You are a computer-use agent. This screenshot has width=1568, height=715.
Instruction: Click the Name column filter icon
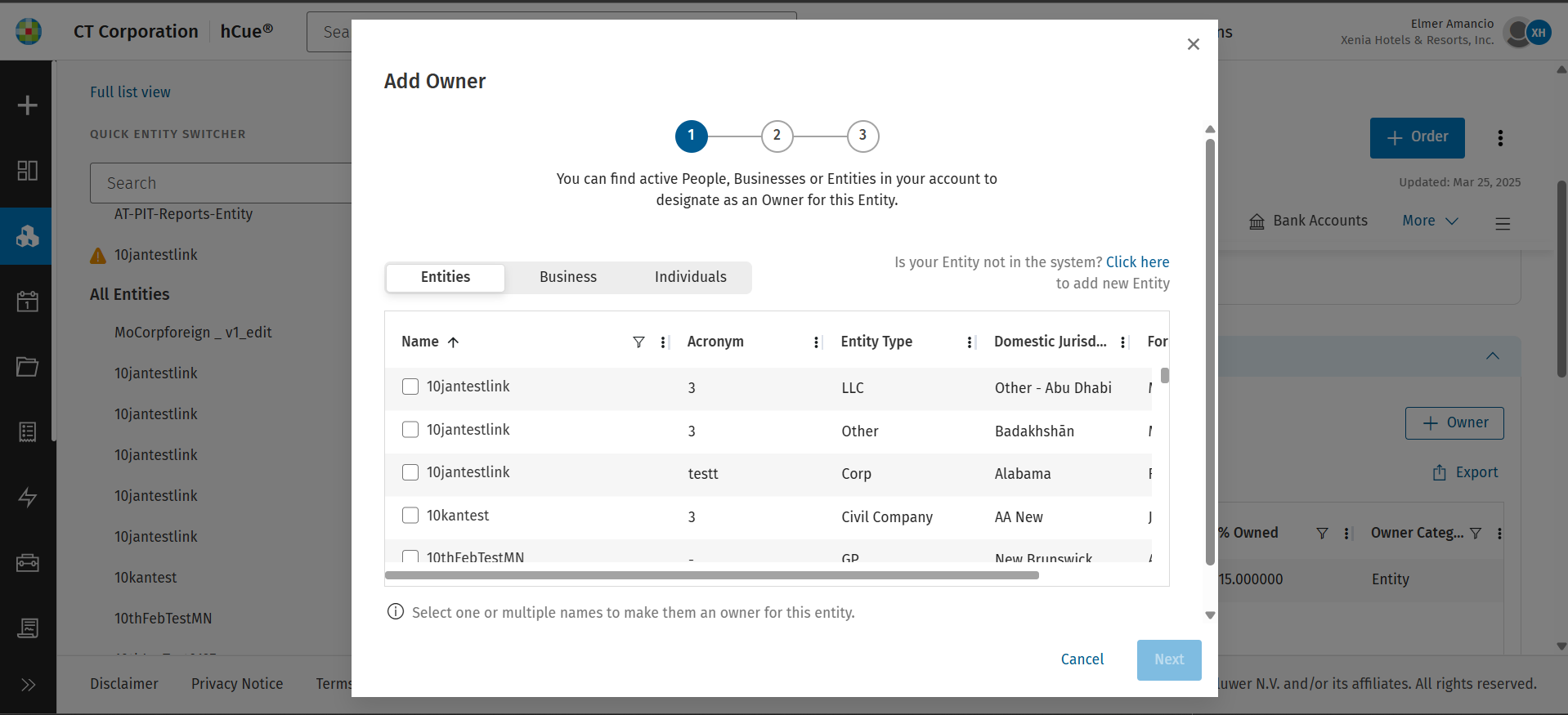click(638, 342)
